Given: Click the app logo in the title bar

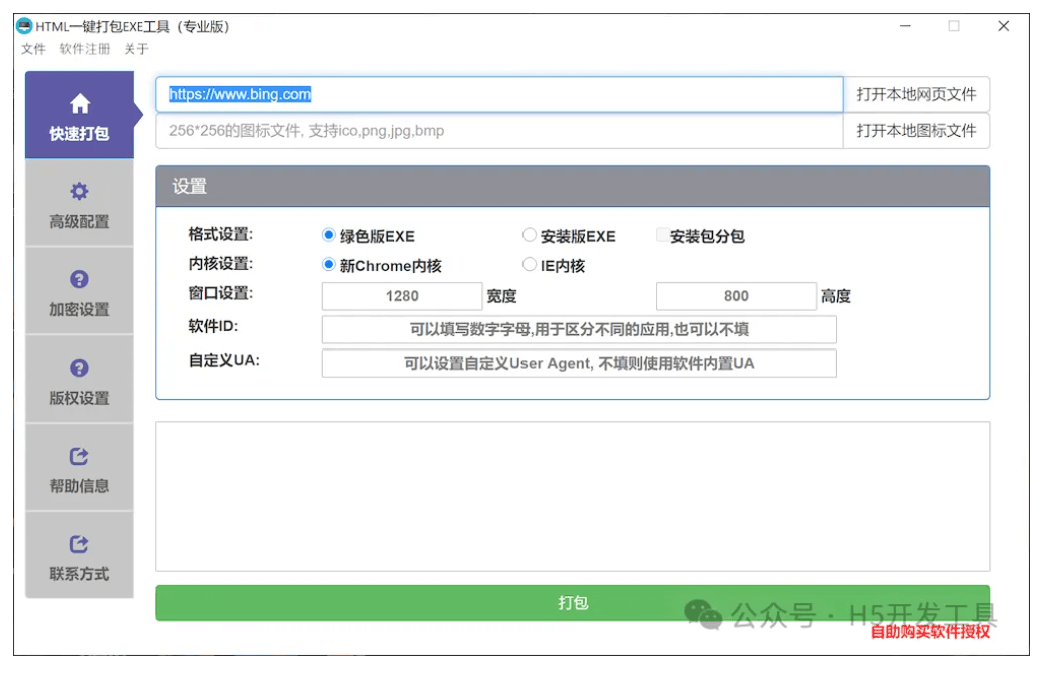Looking at the screenshot, I should pyautogui.click(x=25, y=26).
